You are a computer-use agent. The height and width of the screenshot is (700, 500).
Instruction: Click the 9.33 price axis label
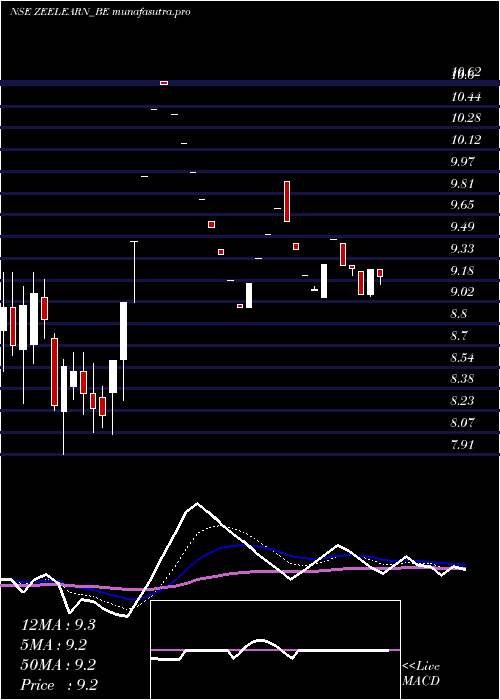[x=462, y=249]
